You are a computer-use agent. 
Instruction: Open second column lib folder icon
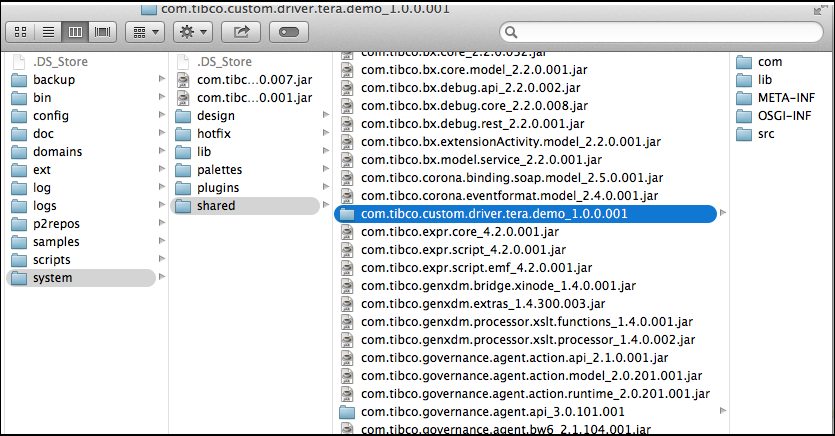point(183,152)
